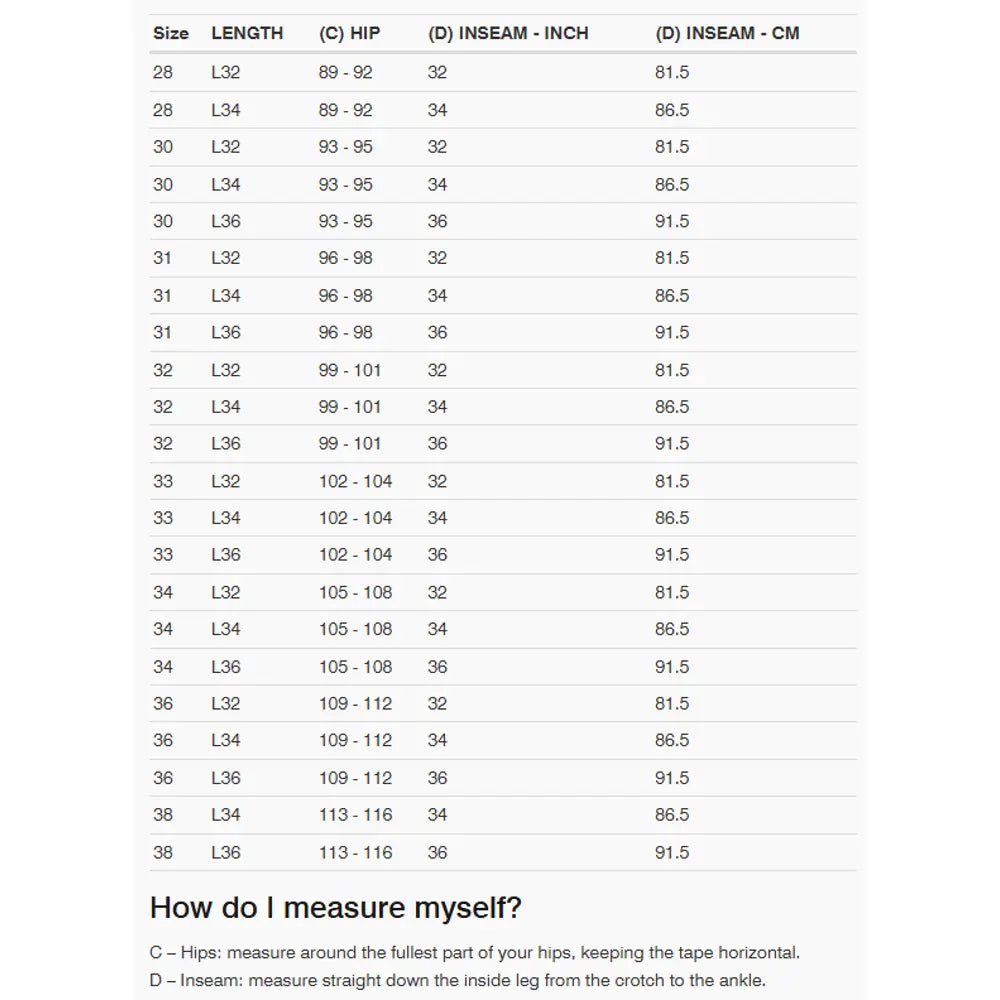Click inseam inch 36 in size 33 row

tap(437, 555)
